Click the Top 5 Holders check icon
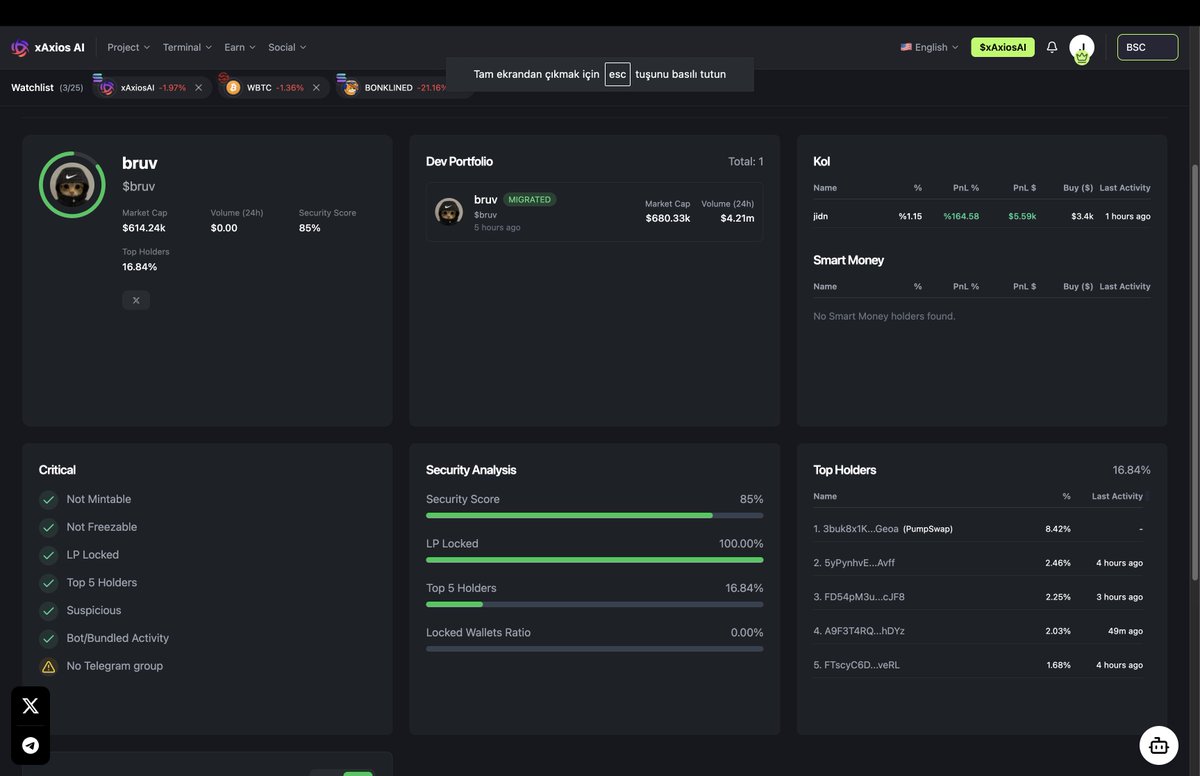 [48, 583]
